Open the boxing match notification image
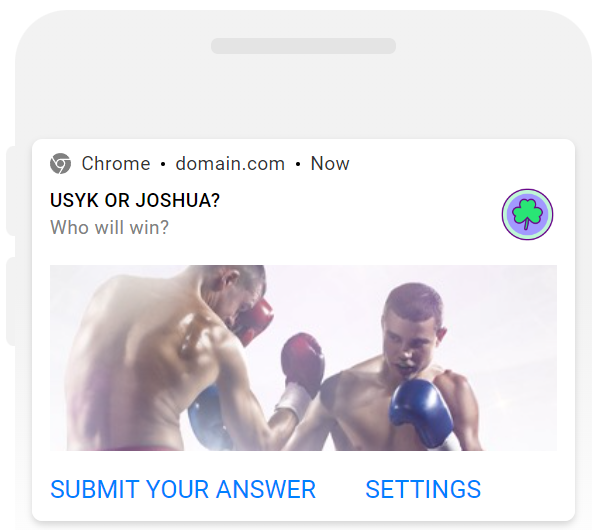 click(x=303, y=357)
